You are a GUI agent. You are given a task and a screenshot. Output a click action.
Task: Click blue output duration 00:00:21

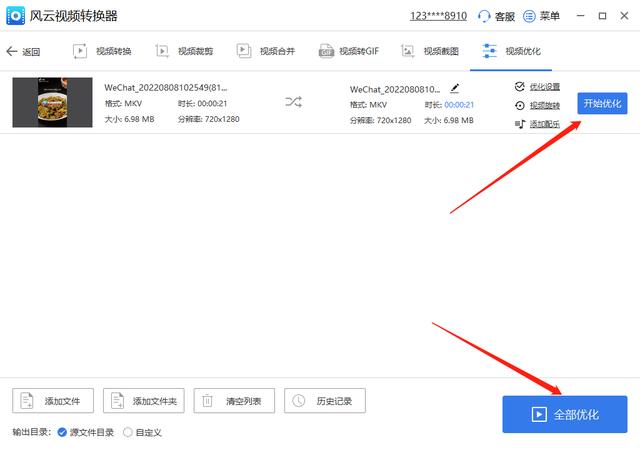tap(459, 105)
